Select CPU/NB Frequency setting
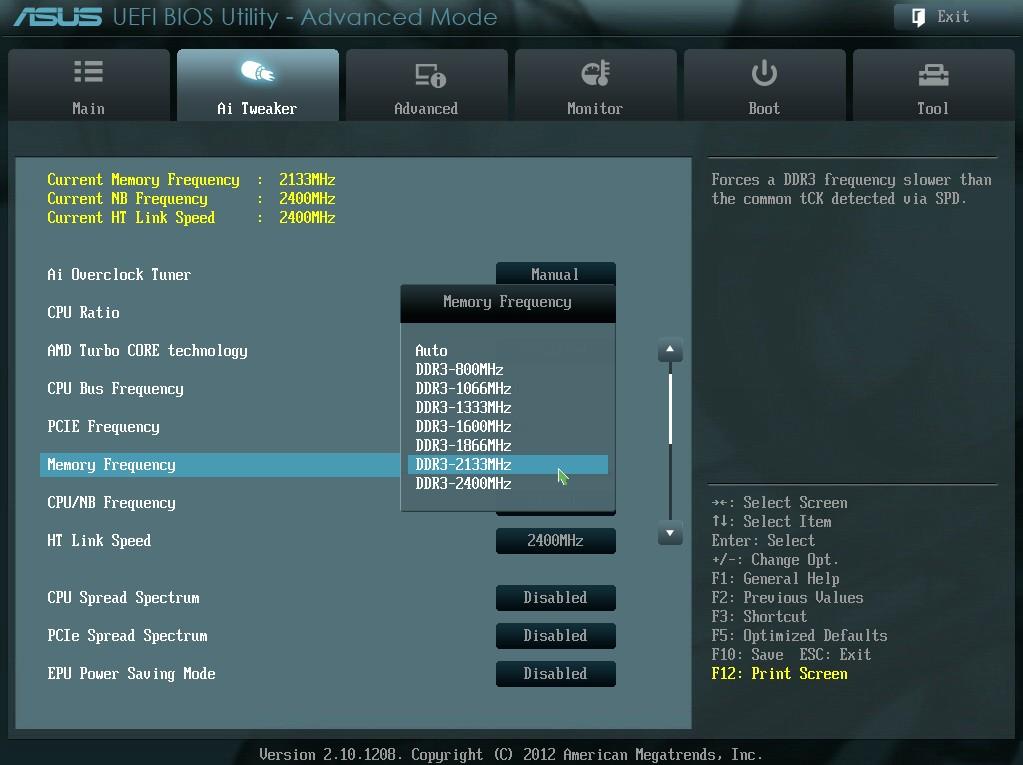This screenshot has width=1023, height=765. (x=112, y=503)
